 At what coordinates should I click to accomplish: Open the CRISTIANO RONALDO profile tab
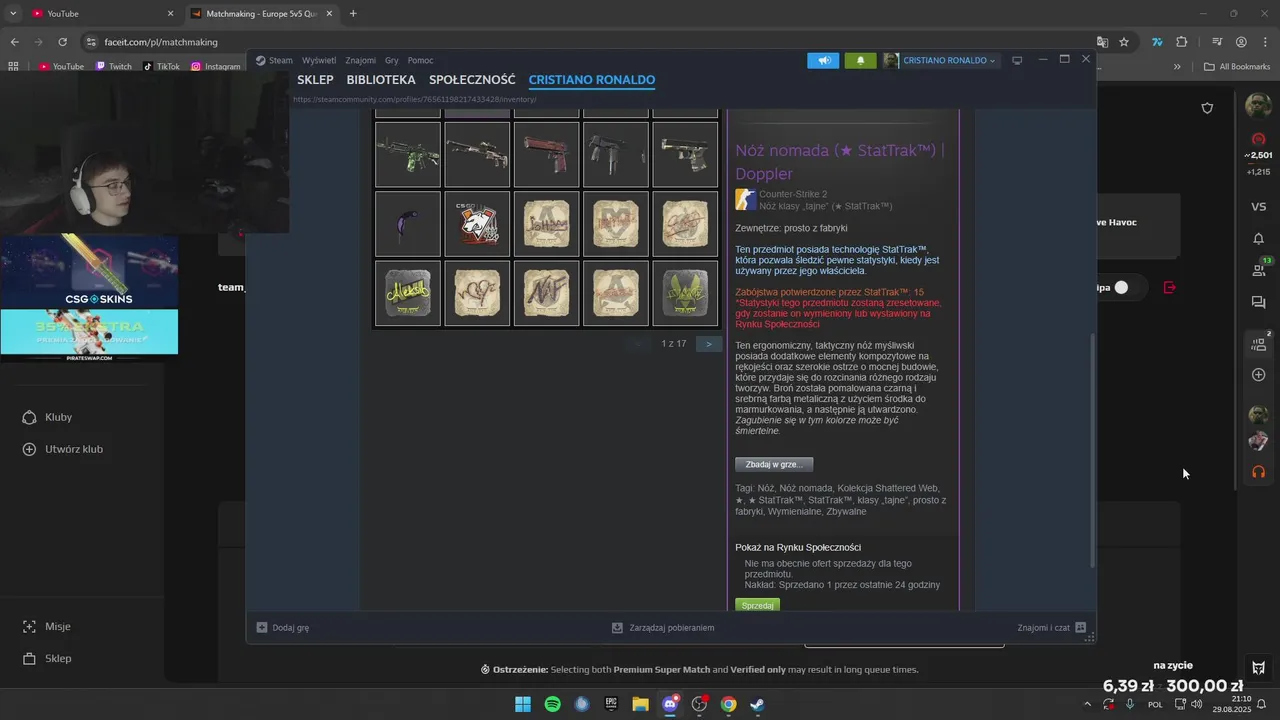click(x=592, y=80)
